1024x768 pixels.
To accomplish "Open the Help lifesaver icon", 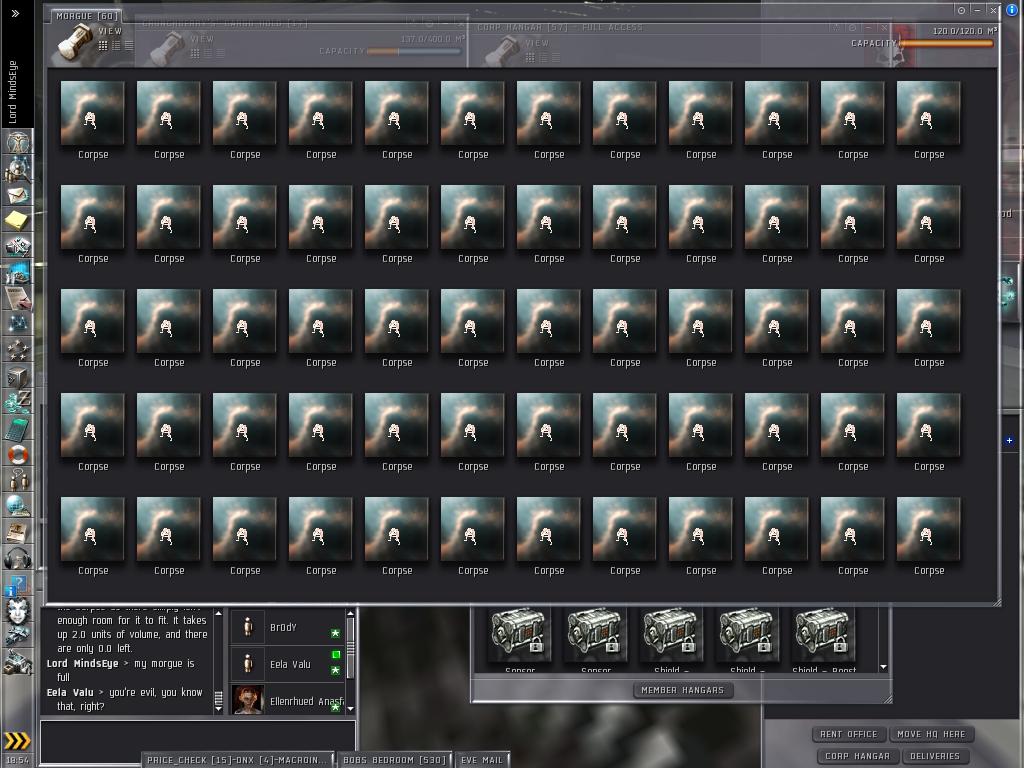I will tap(18, 454).
